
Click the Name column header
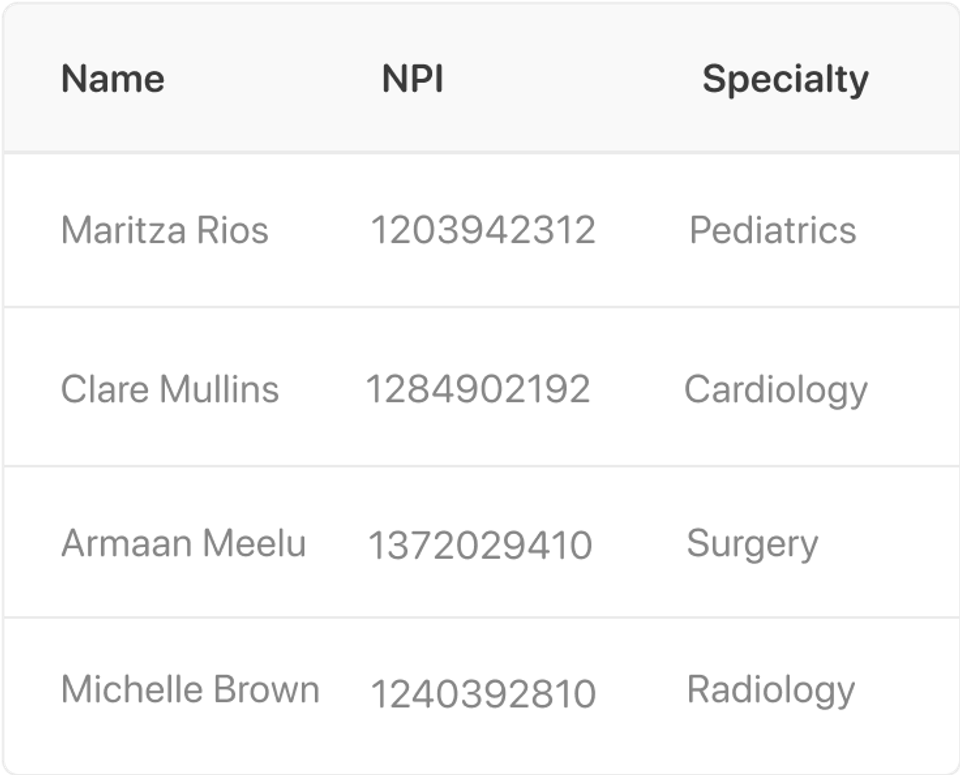[x=113, y=79]
